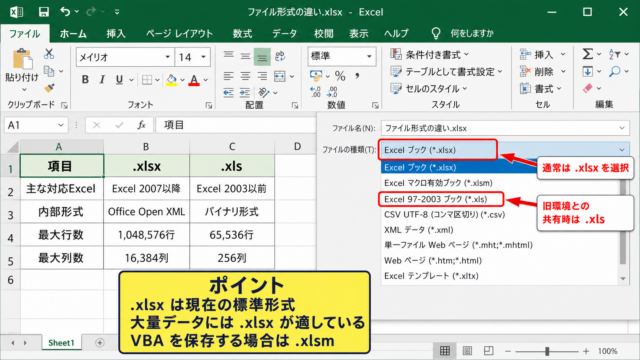This screenshot has width=640, height=360.
Task: Apply the red font color A
Action: point(194,80)
